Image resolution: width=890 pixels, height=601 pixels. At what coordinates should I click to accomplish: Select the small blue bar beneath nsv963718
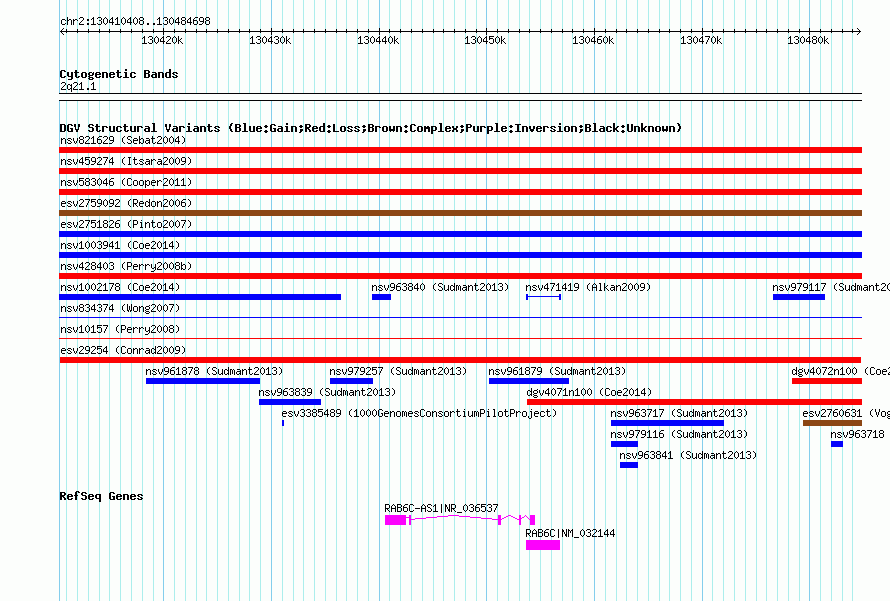(837, 444)
